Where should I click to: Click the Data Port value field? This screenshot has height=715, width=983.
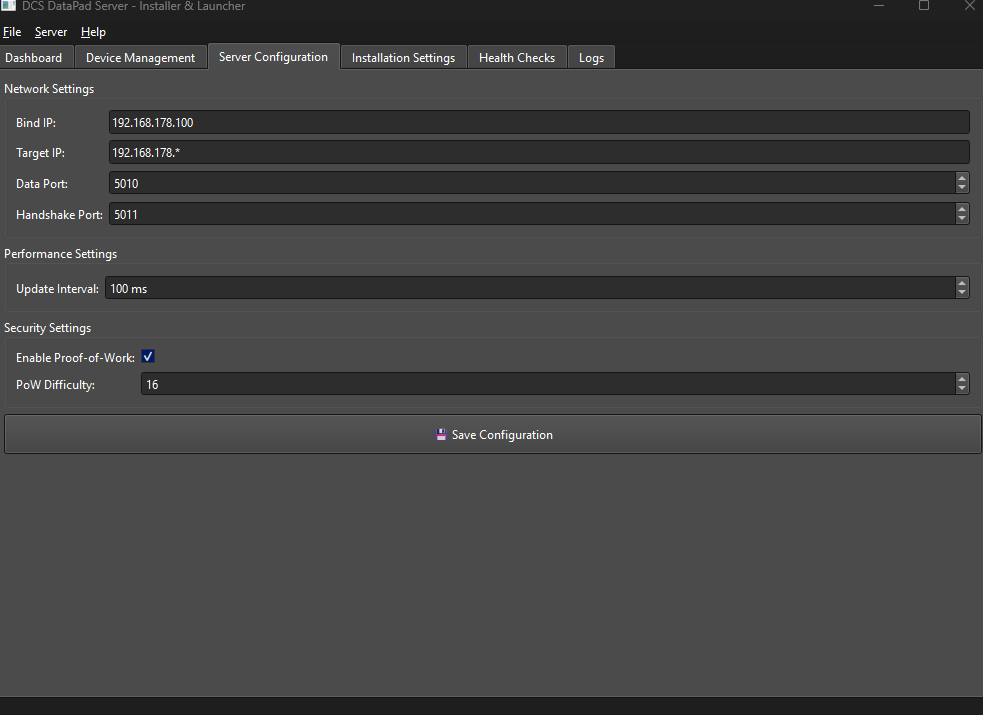tap(532, 183)
